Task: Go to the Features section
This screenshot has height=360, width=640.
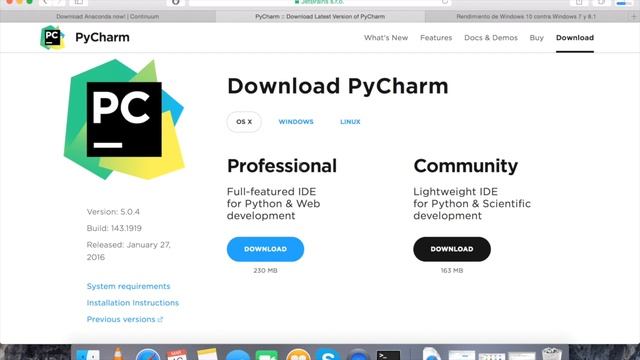Action: (436, 38)
